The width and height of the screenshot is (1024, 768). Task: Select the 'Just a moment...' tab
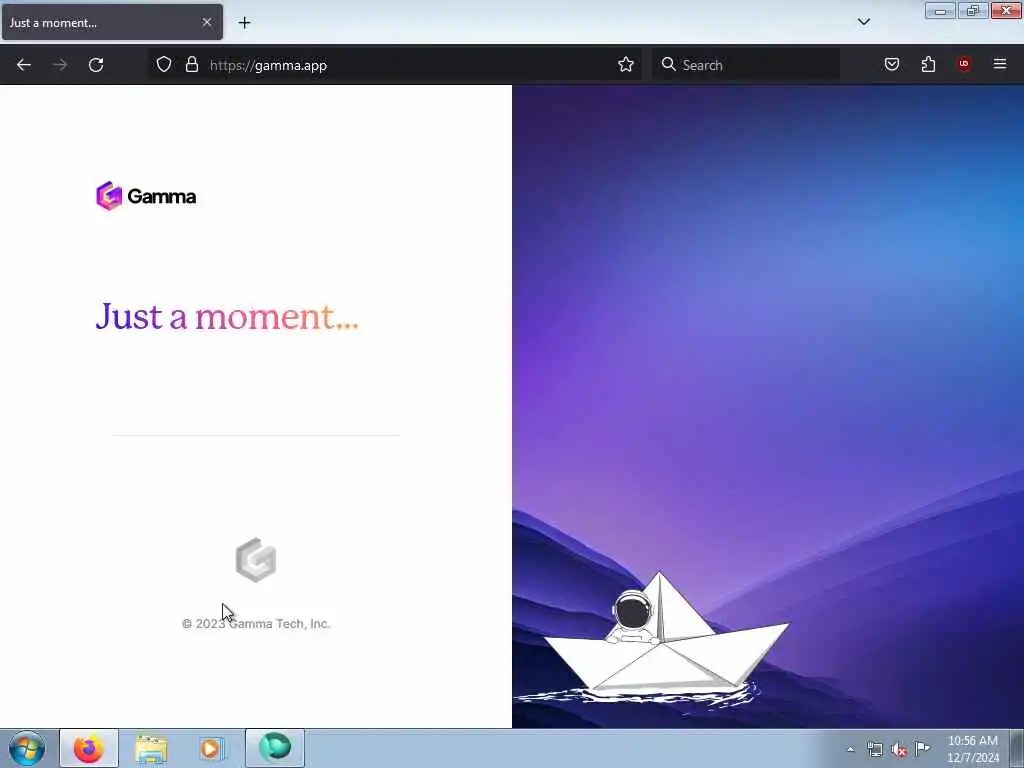112,22
